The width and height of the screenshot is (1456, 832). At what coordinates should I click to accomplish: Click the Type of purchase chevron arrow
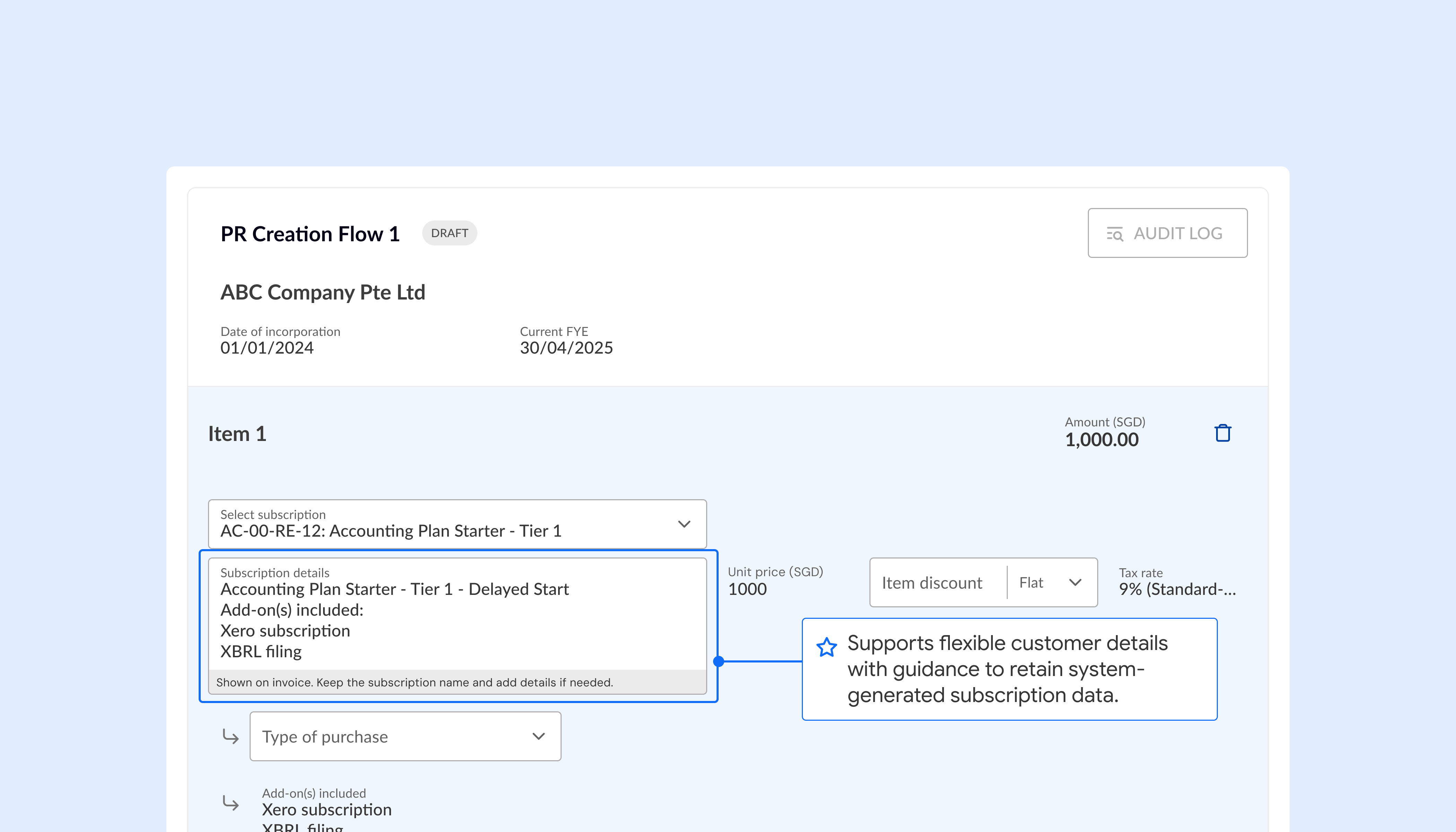coord(538,736)
